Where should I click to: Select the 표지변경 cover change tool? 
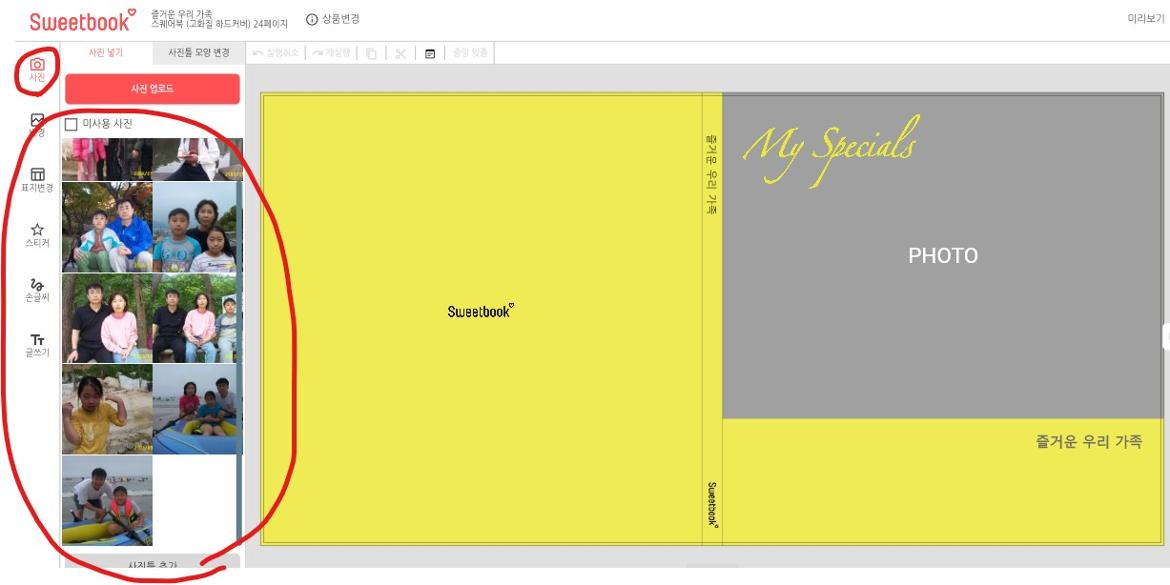pos(37,180)
